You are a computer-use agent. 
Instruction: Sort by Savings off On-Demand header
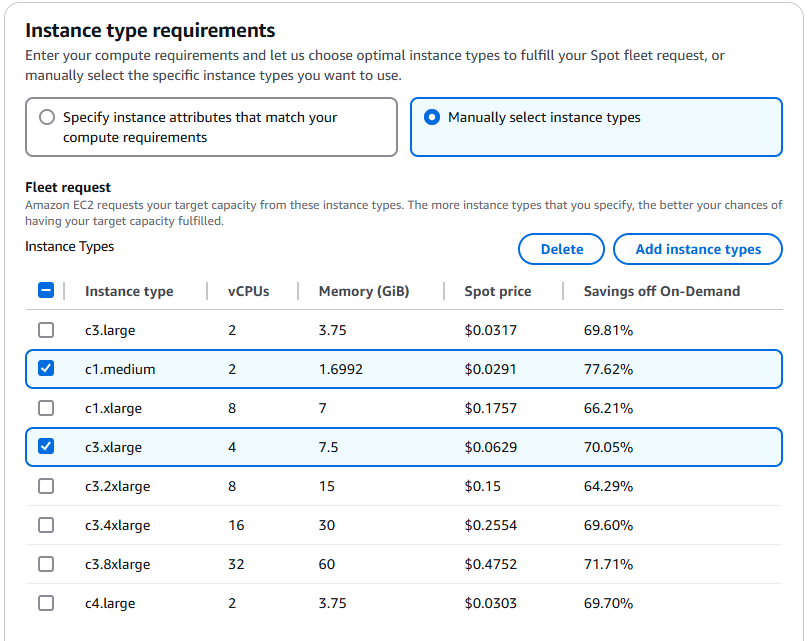click(x=662, y=291)
